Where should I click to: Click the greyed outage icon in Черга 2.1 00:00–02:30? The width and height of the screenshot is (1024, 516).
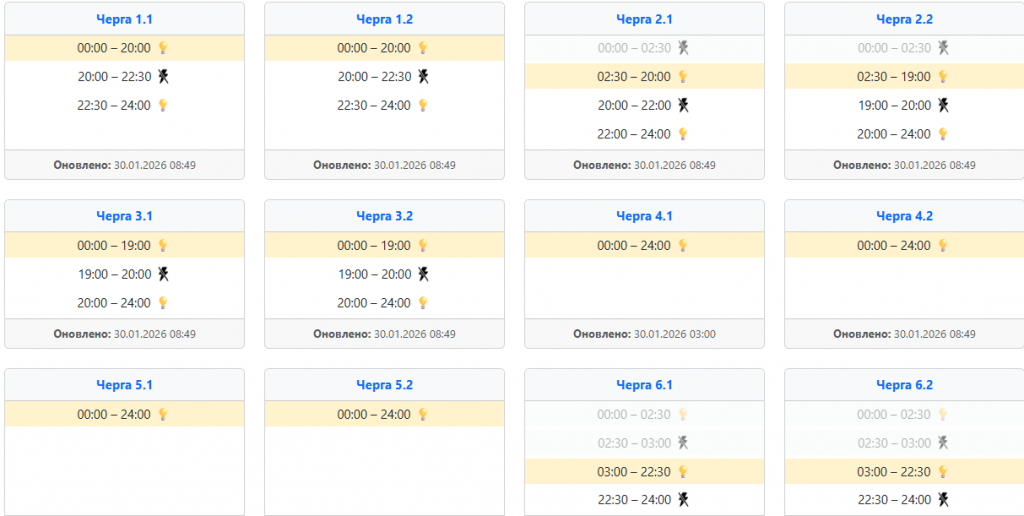pyautogui.click(x=683, y=48)
